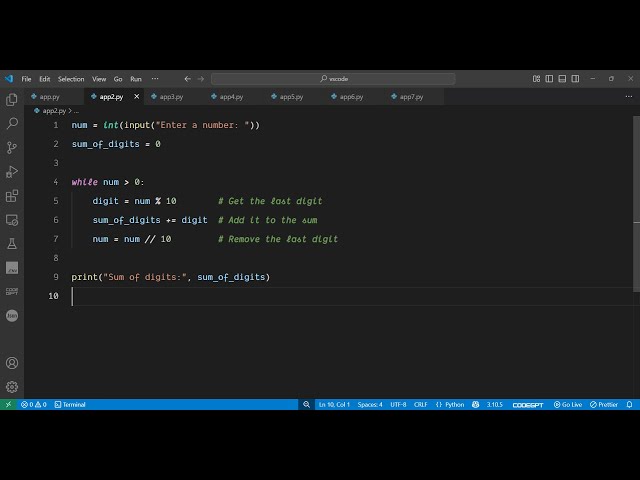Open the JSON extension sidebar icon
Viewport: 640px width, 480px height.
coord(12,316)
